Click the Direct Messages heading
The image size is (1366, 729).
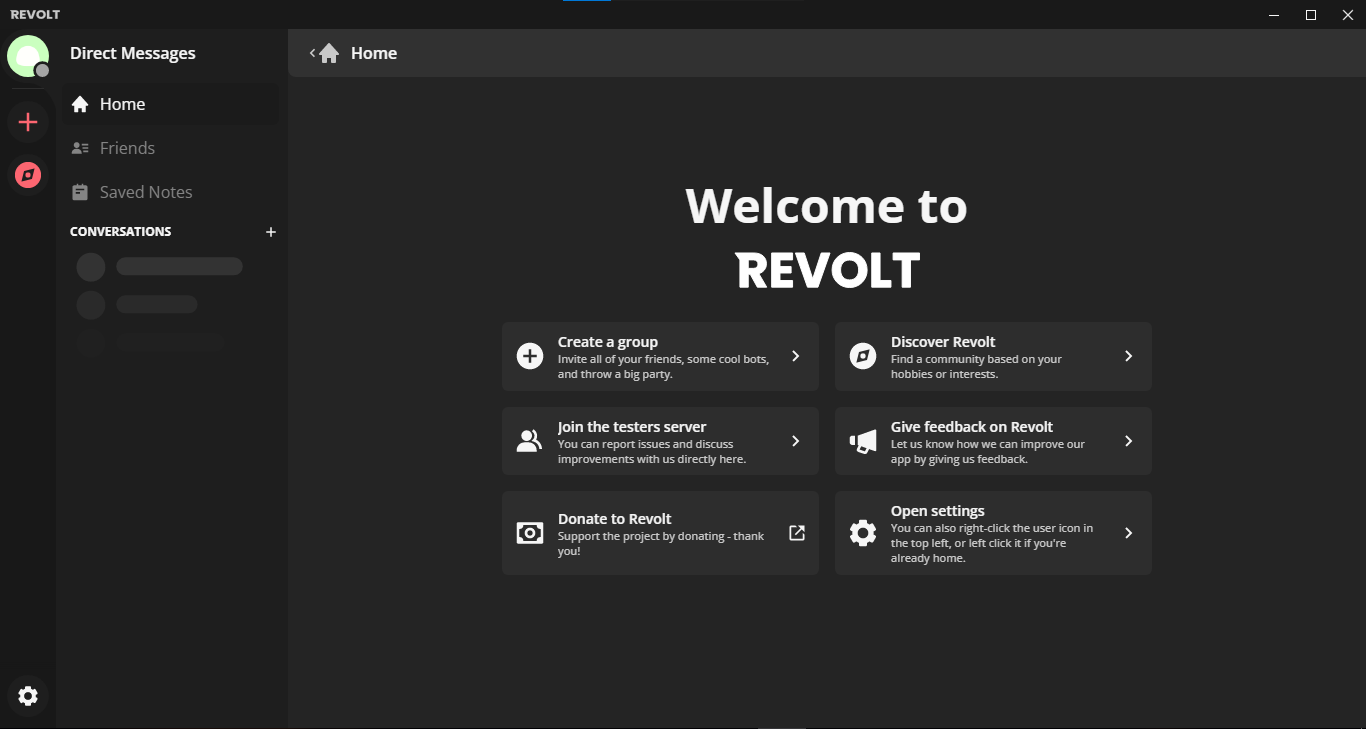click(133, 53)
